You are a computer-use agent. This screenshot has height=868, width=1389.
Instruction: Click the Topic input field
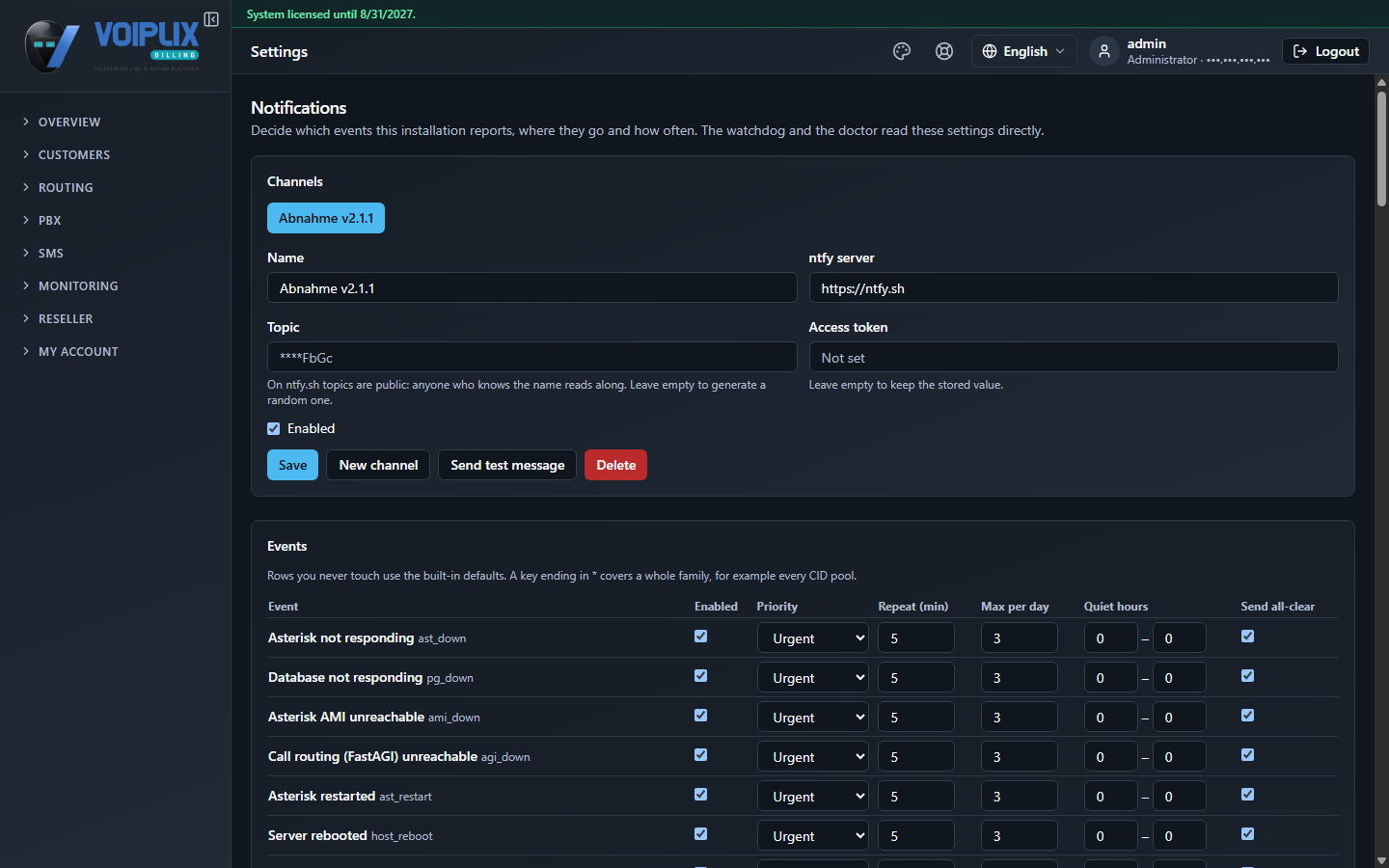[x=531, y=357]
